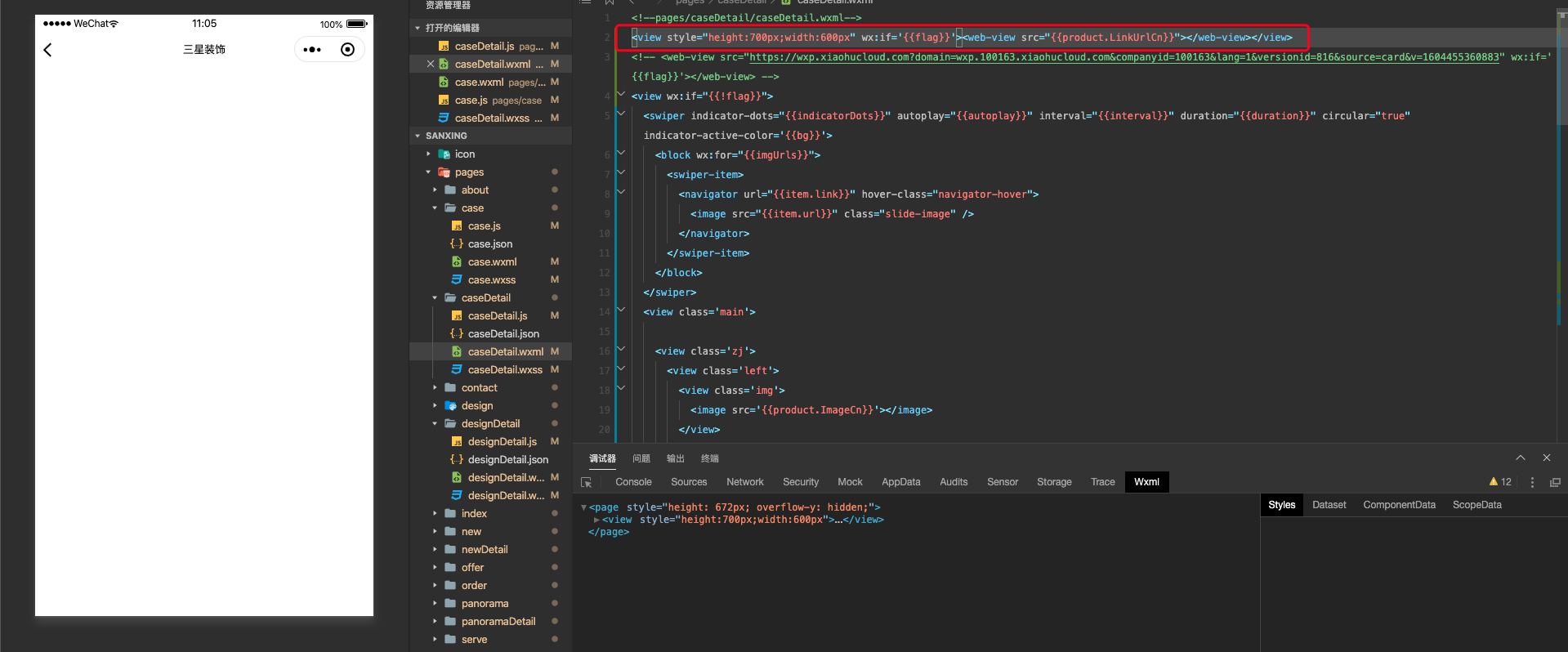1568x652 pixels.
Task: Open the Sensor tab
Action: click(x=1003, y=482)
